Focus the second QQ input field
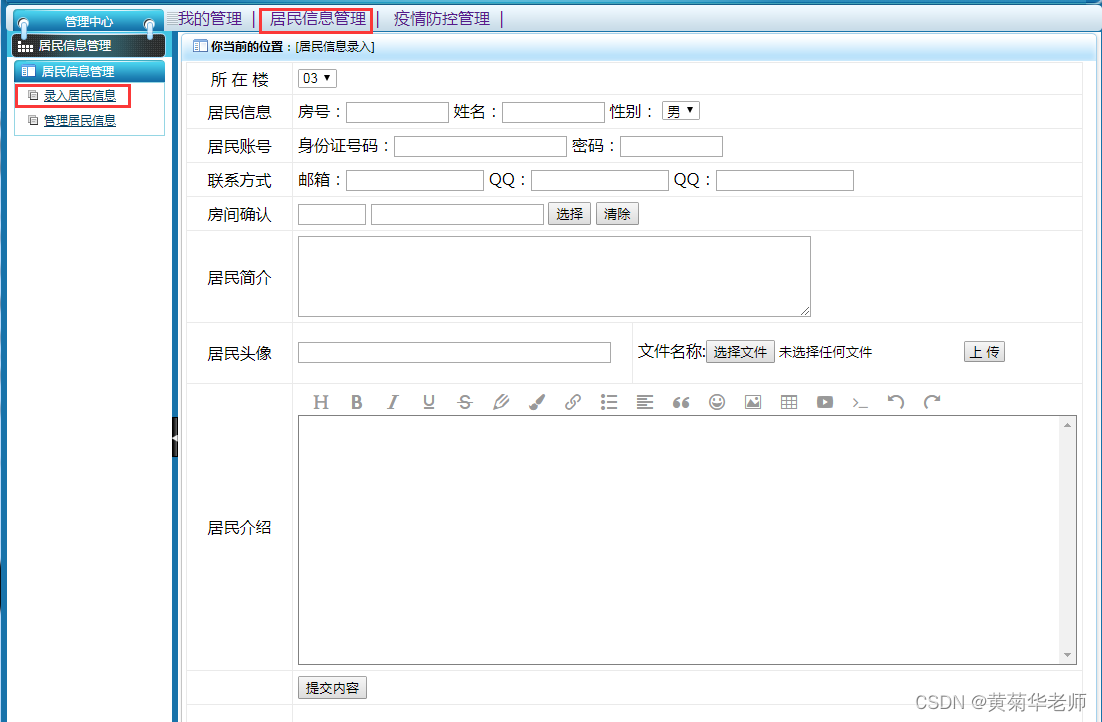Screen dimensions: 1102x722 (x=784, y=181)
